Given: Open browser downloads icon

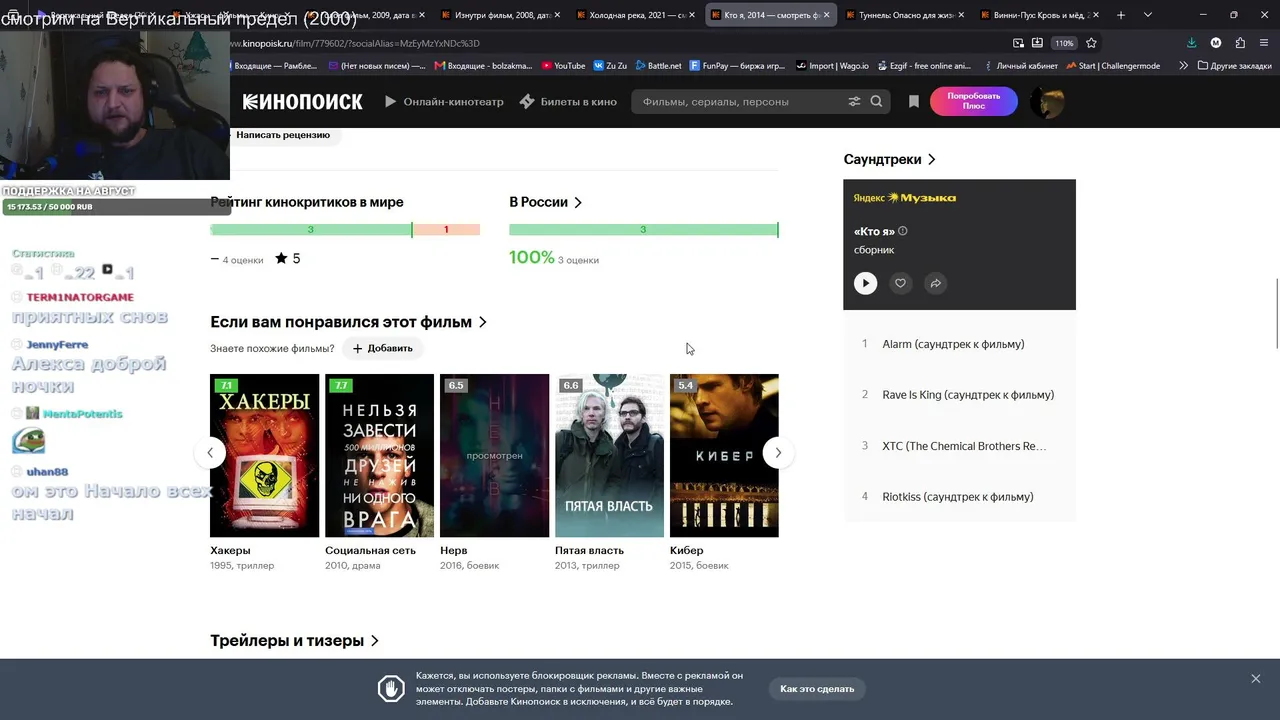Looking at the screenshot, I should click(x=1191, y=43).
